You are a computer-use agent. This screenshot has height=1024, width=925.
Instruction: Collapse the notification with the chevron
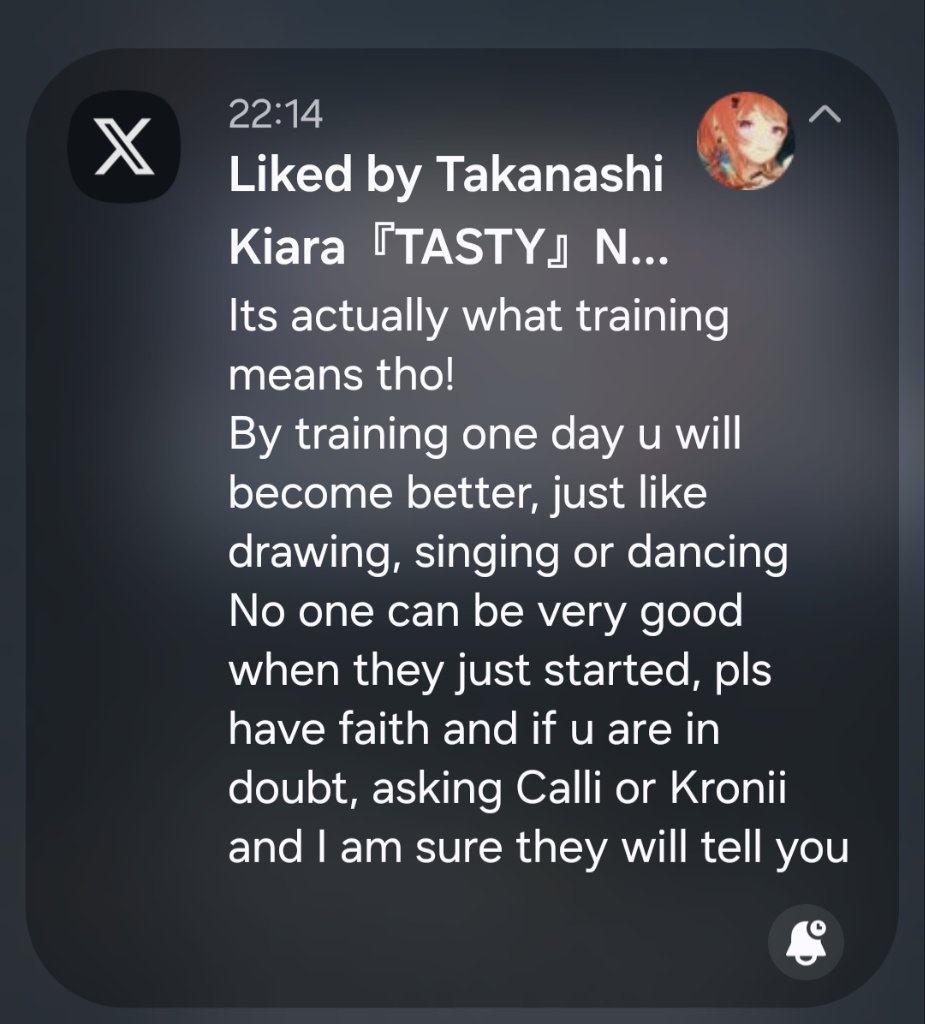coord(825,116)
